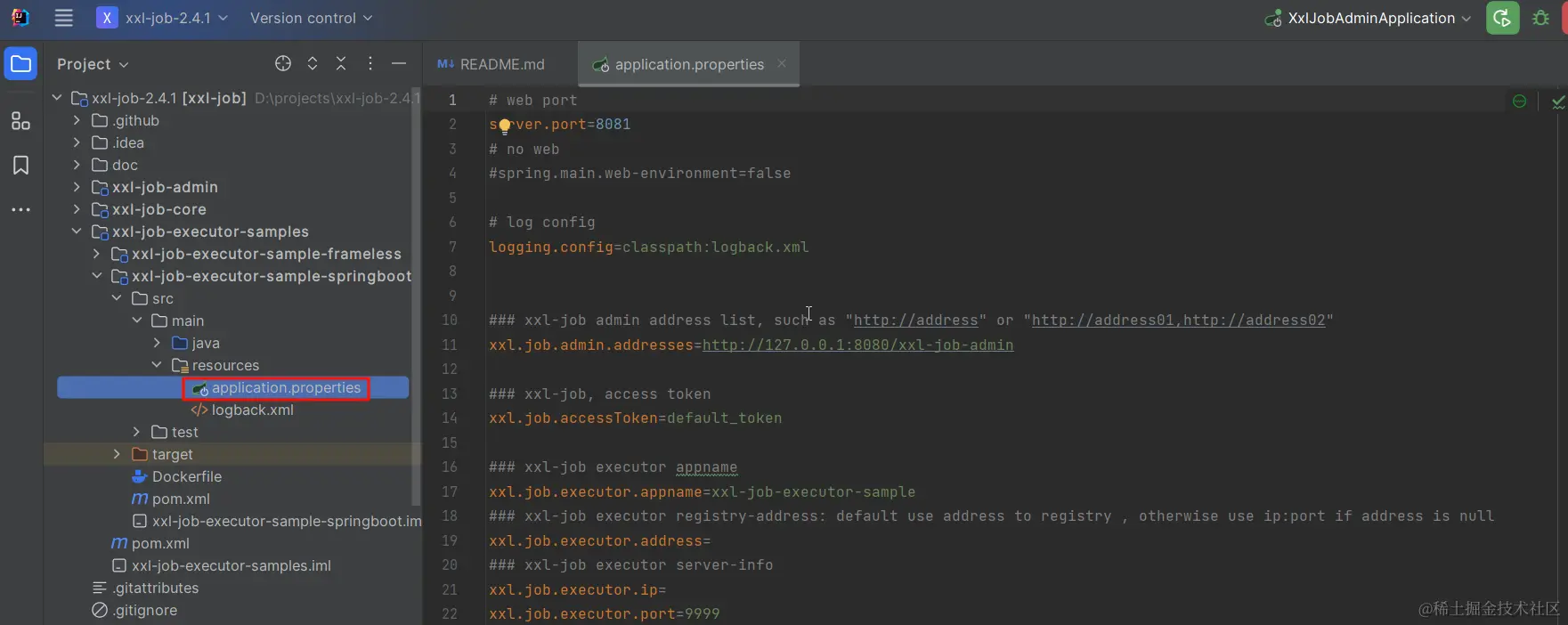Toggle the Project tool window folder icon
This screenshot has width=1568, height=625.
[x=21, y=64]
